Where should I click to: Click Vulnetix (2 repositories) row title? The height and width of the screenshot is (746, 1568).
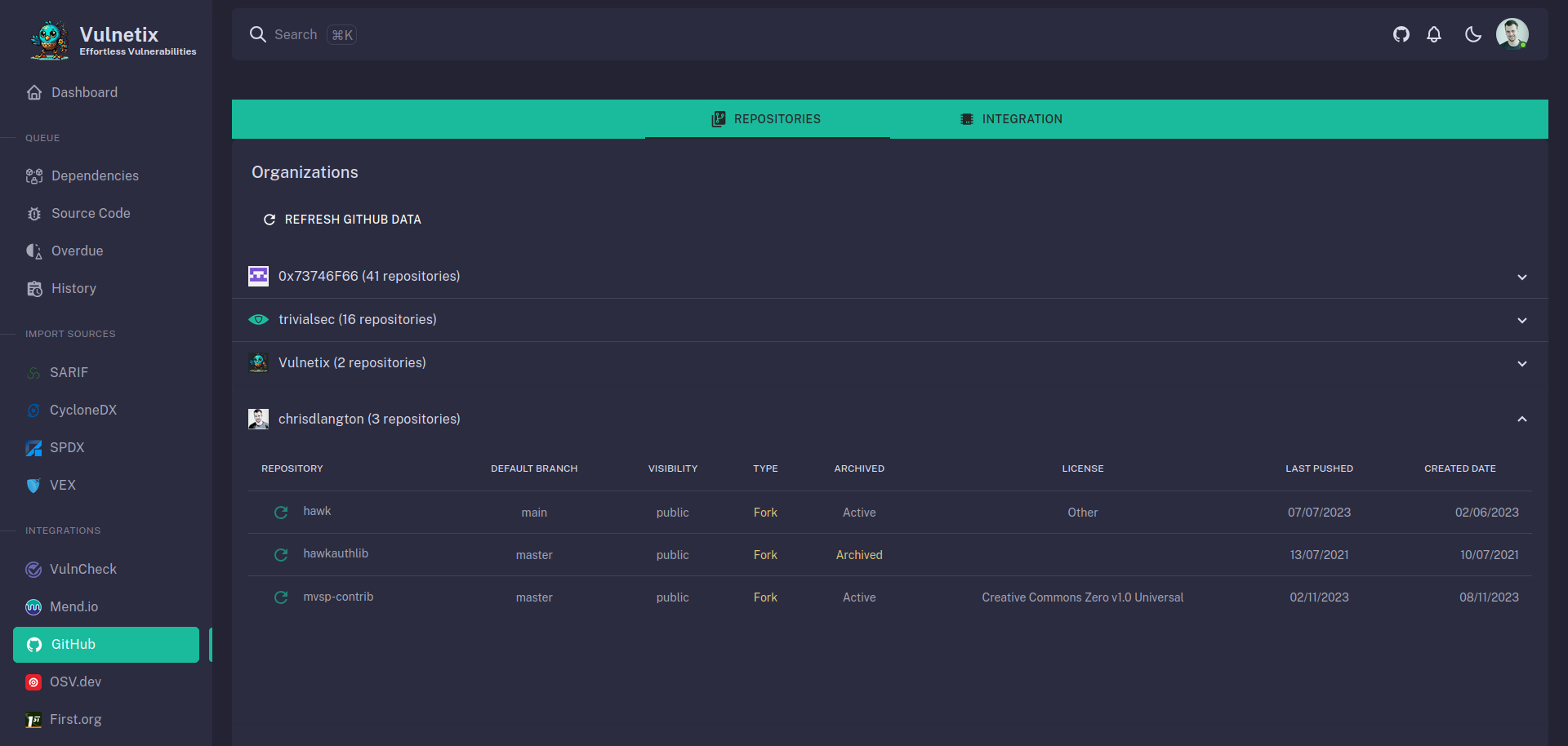(352, 362)
